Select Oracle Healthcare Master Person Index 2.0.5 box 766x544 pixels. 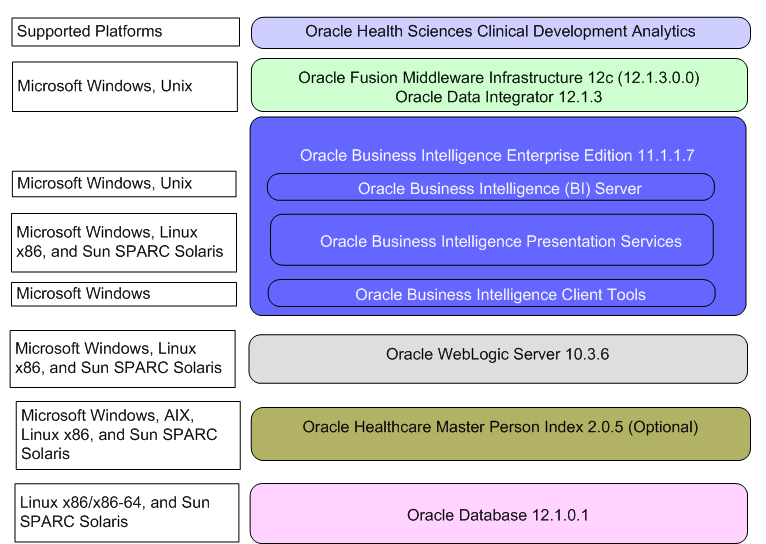coord(501,434)
